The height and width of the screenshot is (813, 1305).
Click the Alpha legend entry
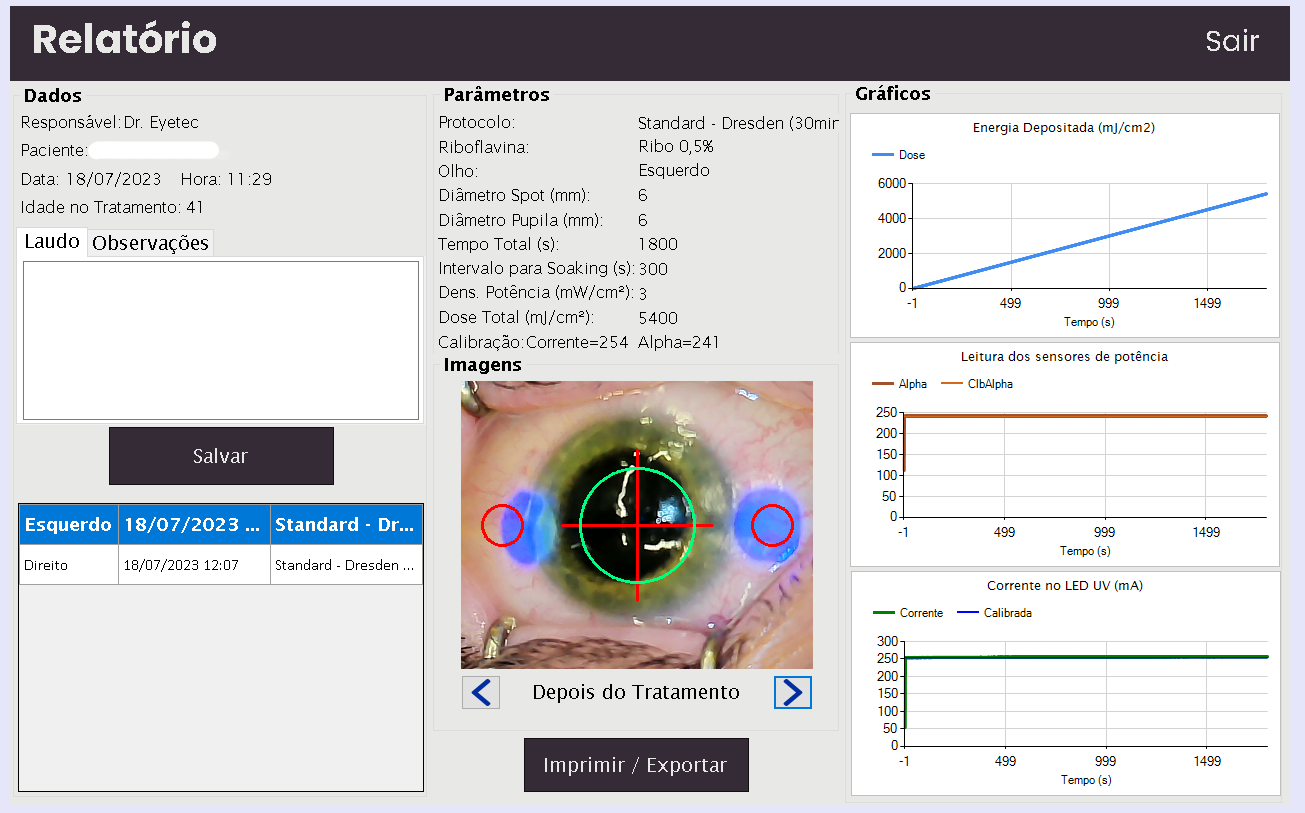[x=900, y=384]
